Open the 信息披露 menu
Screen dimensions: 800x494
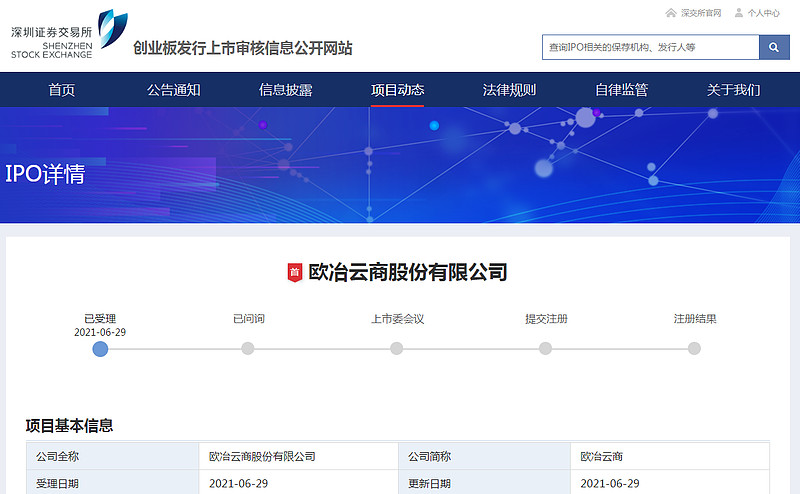[286, 90]
